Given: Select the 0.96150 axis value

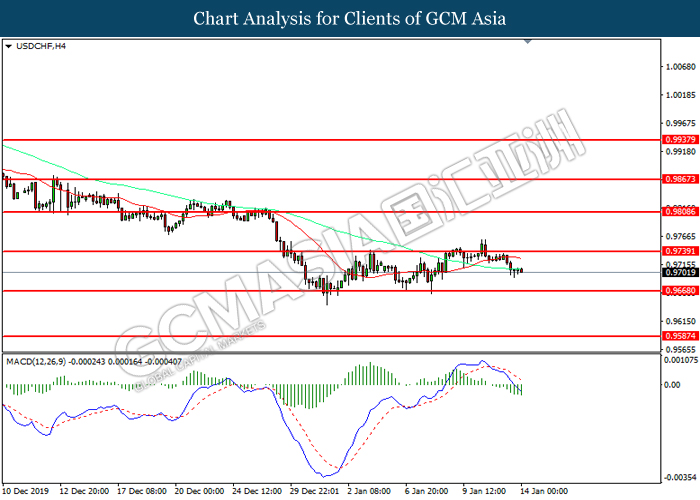Looking at the screenshot, I should pos(680,321).
